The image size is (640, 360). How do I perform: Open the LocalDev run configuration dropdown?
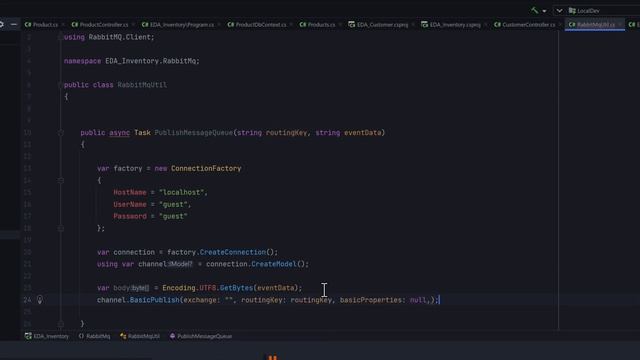pos(584,11)
